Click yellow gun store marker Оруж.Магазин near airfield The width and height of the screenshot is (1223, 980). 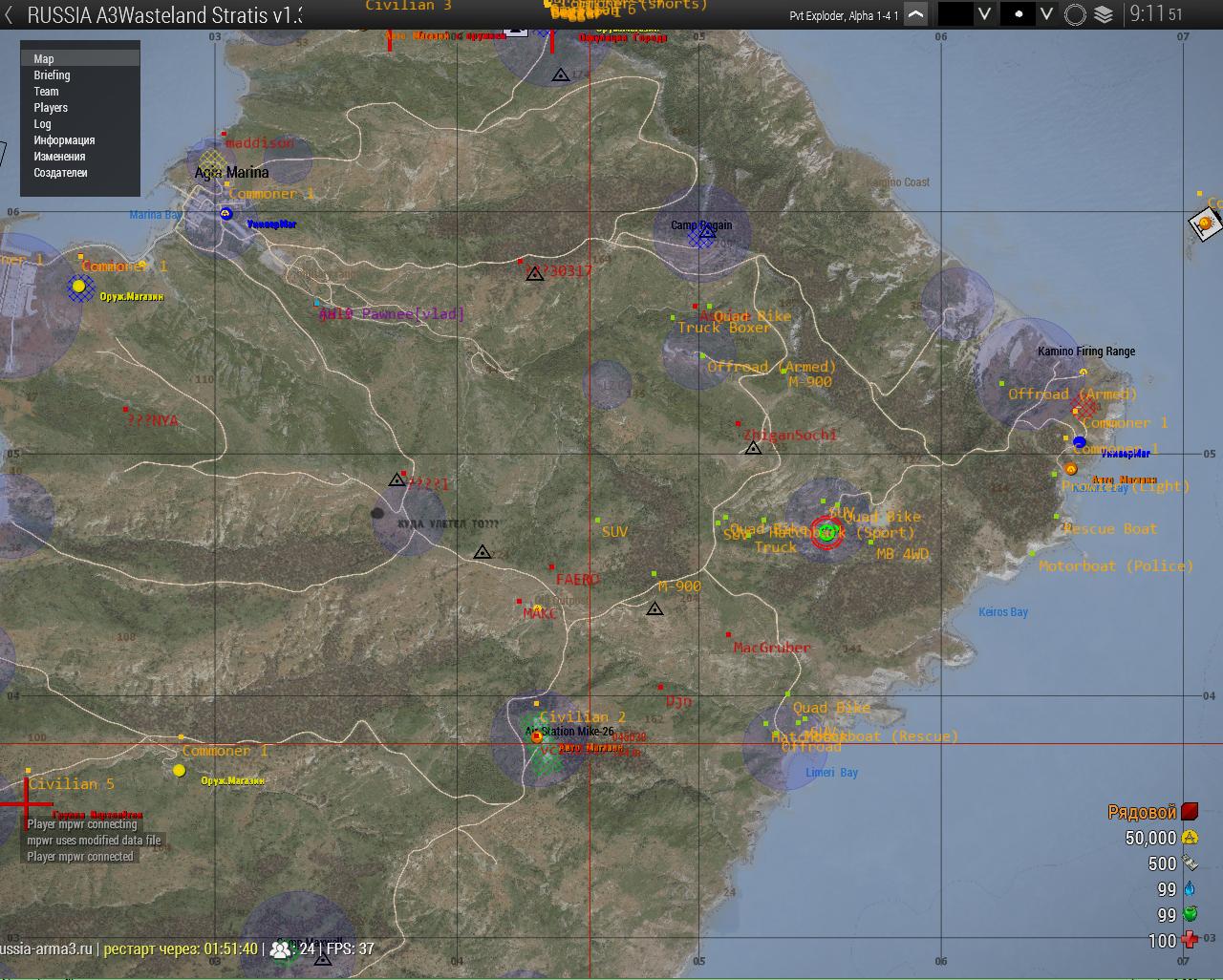click(78, 286)
